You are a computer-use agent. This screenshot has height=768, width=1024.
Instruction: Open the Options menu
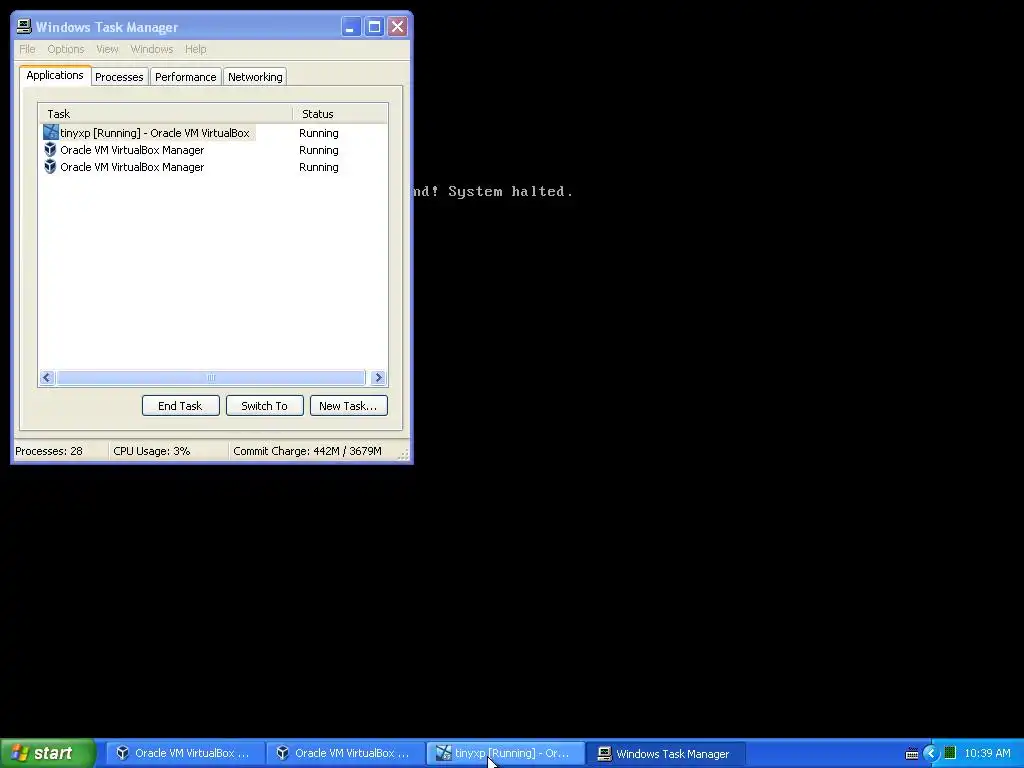pos(66,49)
